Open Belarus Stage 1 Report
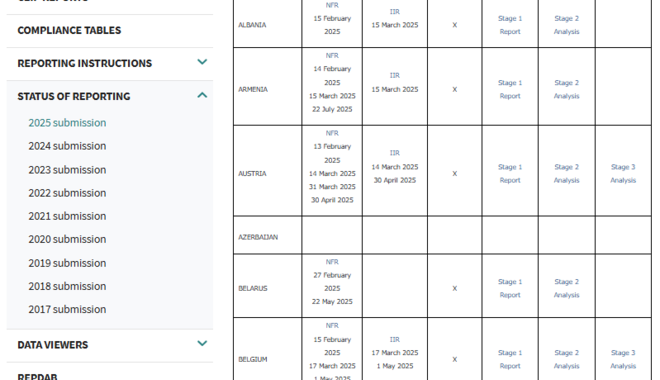Viewport: 660px width, 380px height. (510, 288)
